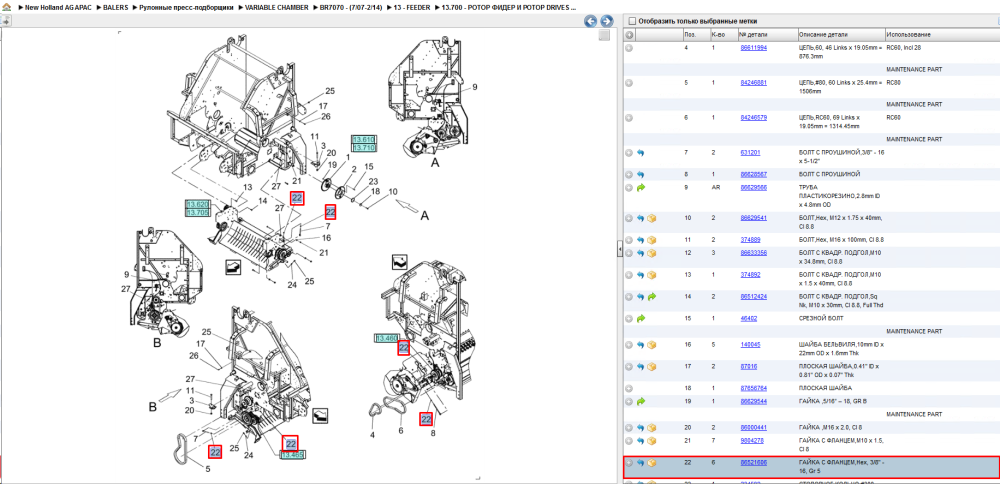
Task: Open part number link 86629541
Action: (753, 218)
